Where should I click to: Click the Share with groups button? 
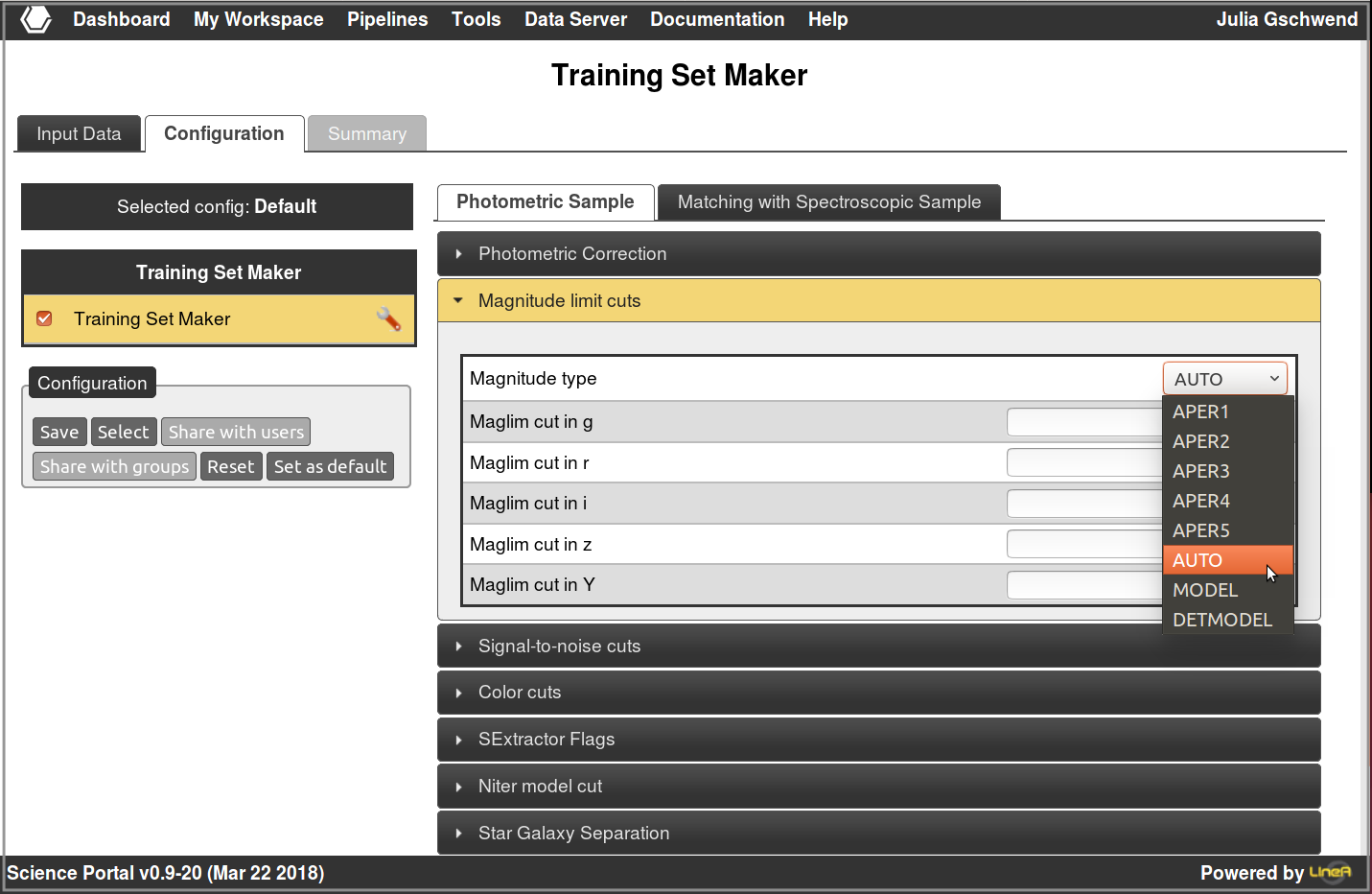[115, 466]
